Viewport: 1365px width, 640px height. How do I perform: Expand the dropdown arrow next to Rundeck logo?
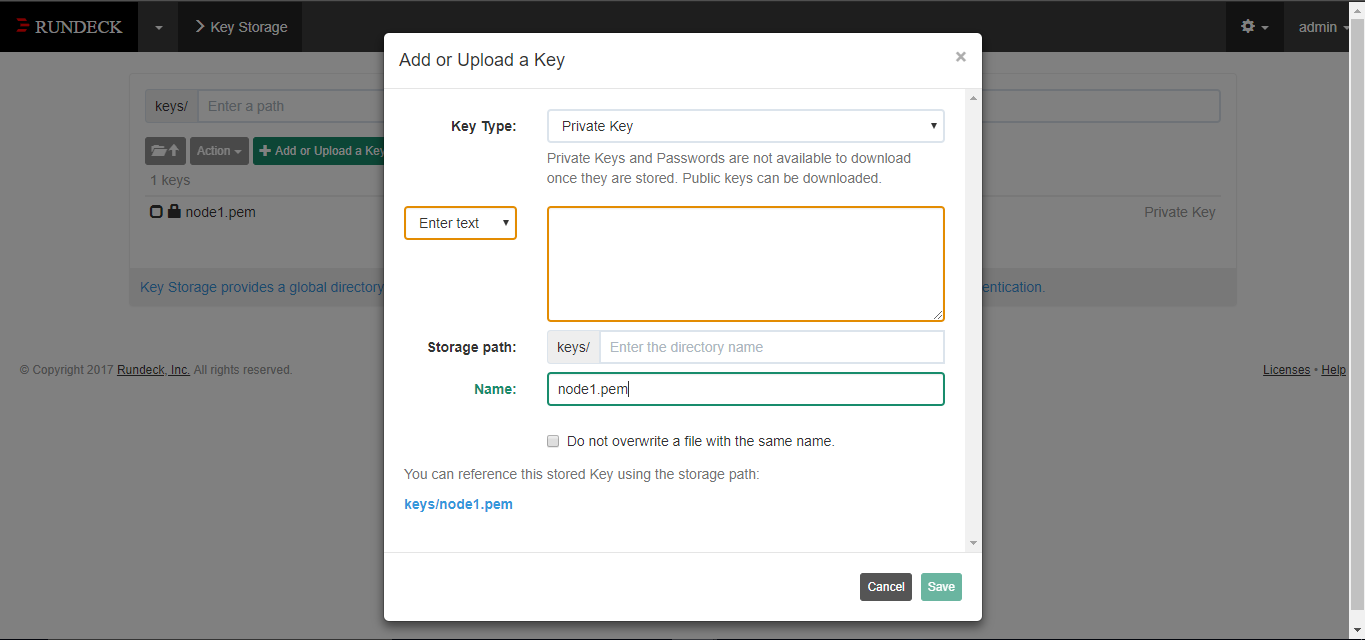(x=157, y=27)
